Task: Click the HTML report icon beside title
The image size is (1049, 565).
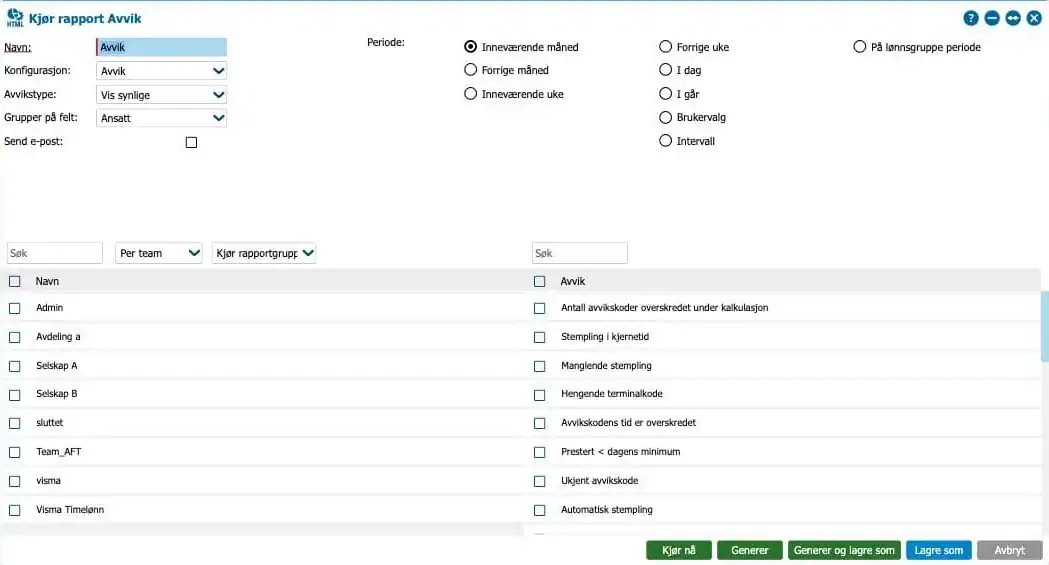Action: [x=15, y=18]
